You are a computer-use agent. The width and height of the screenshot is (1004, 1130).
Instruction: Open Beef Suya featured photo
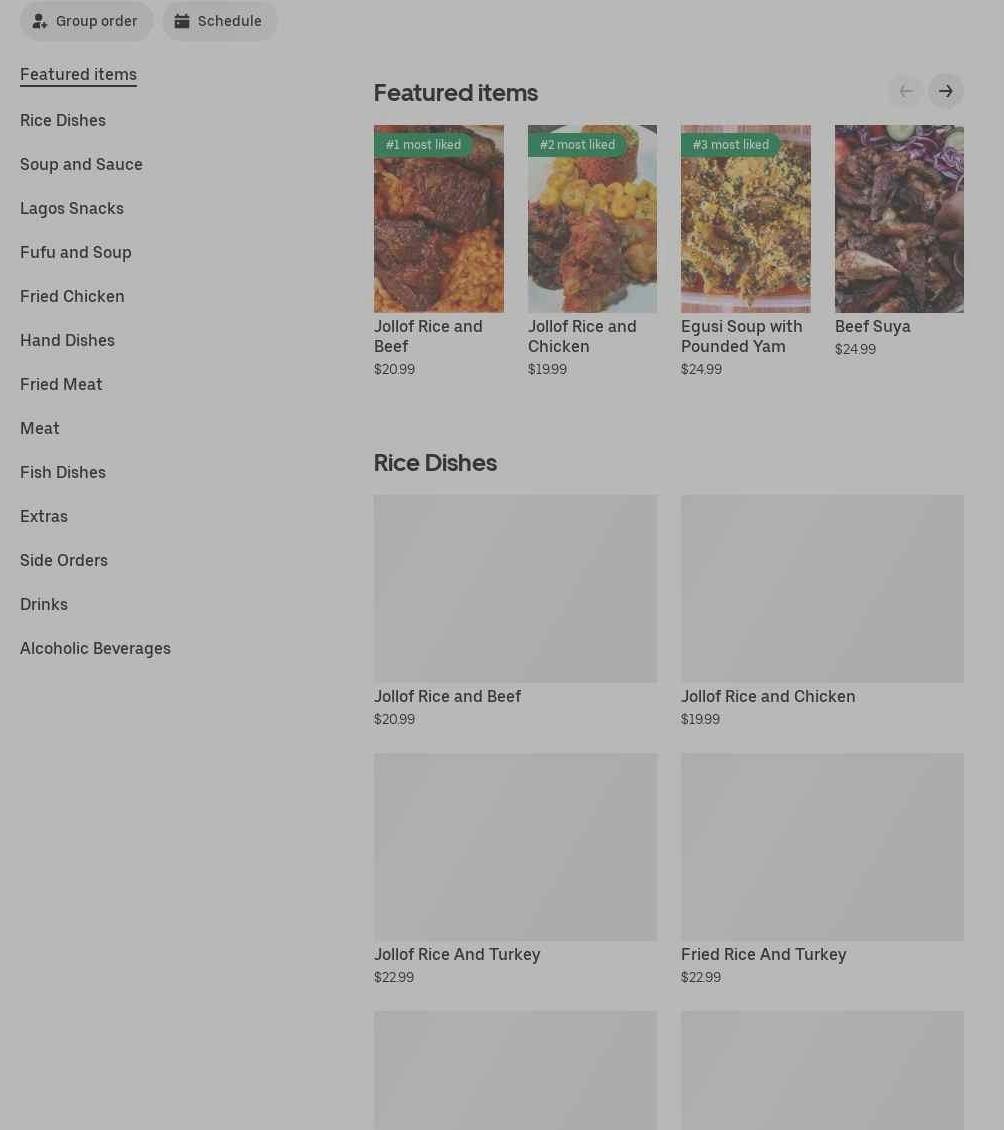(x=899, y=218)
